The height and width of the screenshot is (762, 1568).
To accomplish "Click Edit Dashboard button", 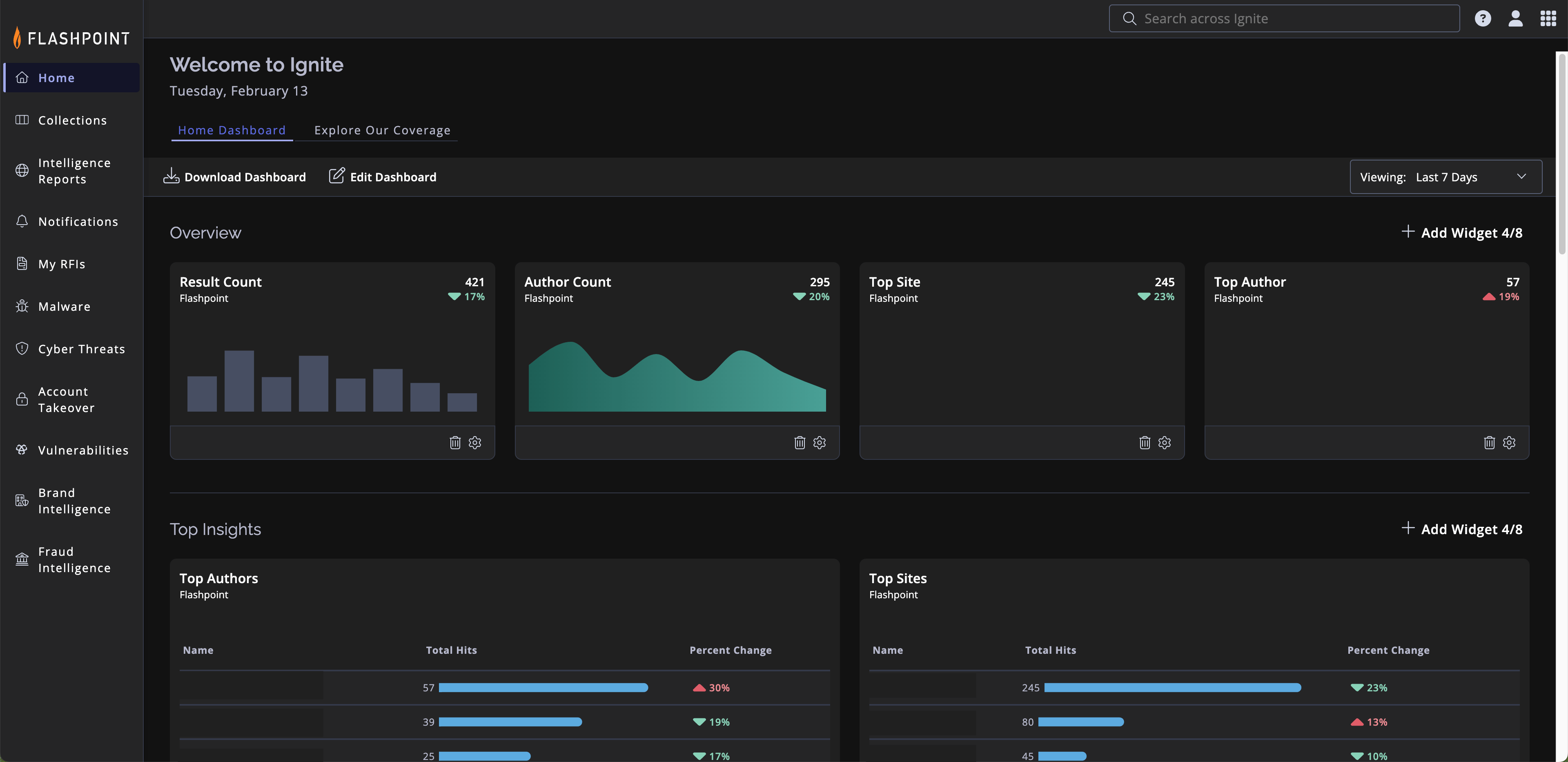I will coord(383,177).
